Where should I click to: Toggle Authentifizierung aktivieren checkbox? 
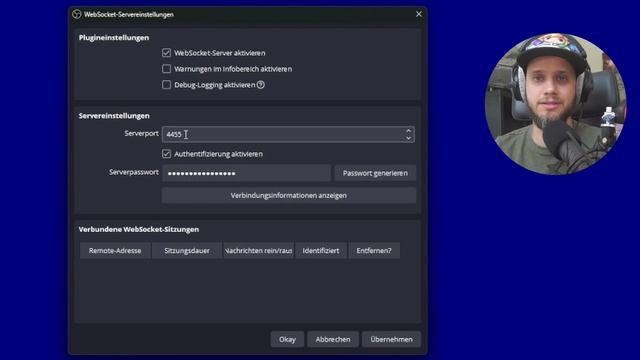pos(166,153)
